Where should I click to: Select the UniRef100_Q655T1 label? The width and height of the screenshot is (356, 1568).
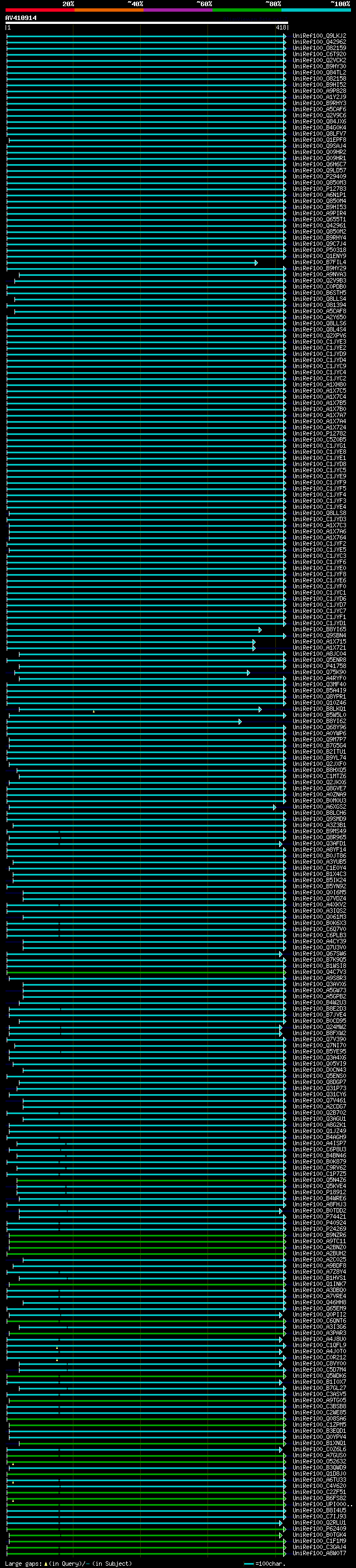coord(319,219)
